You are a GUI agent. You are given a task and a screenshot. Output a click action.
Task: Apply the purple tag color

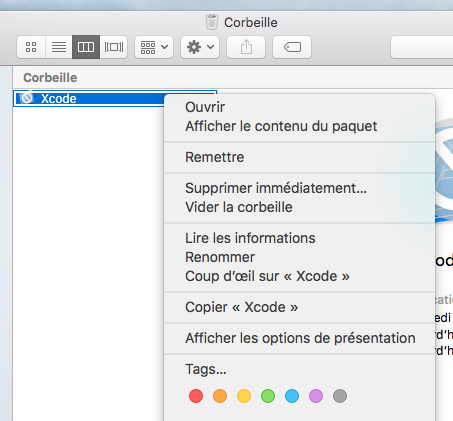click(x=316, y=396)
